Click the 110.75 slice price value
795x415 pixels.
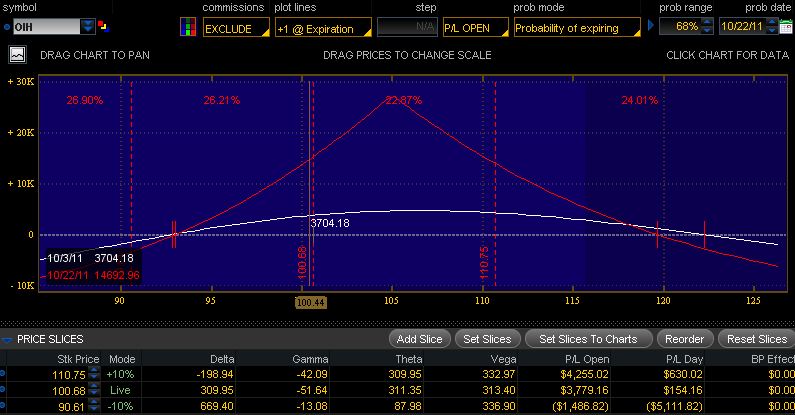pos(69,375)
